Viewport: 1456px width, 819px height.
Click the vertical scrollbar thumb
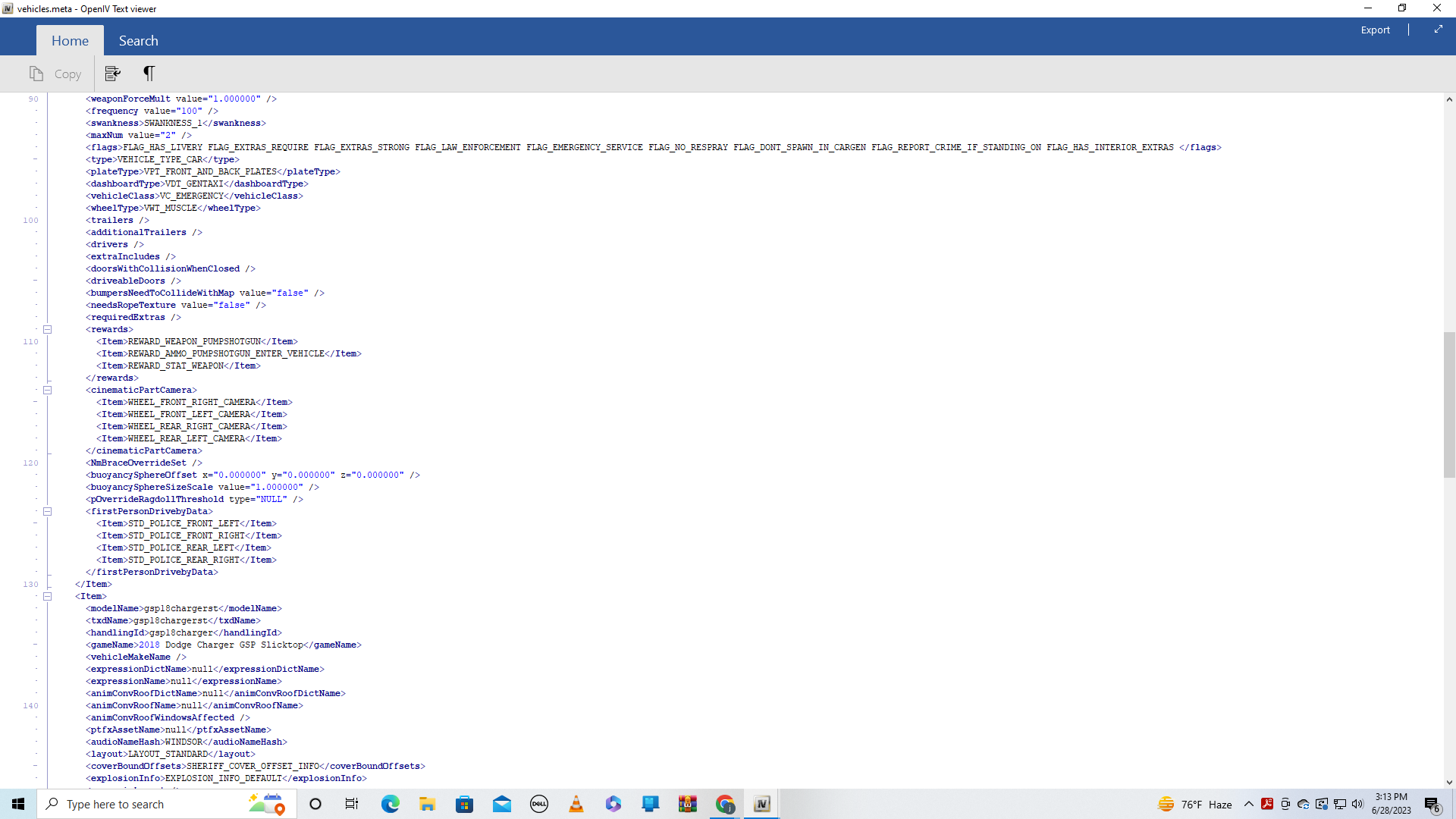tap(1448, 403)
